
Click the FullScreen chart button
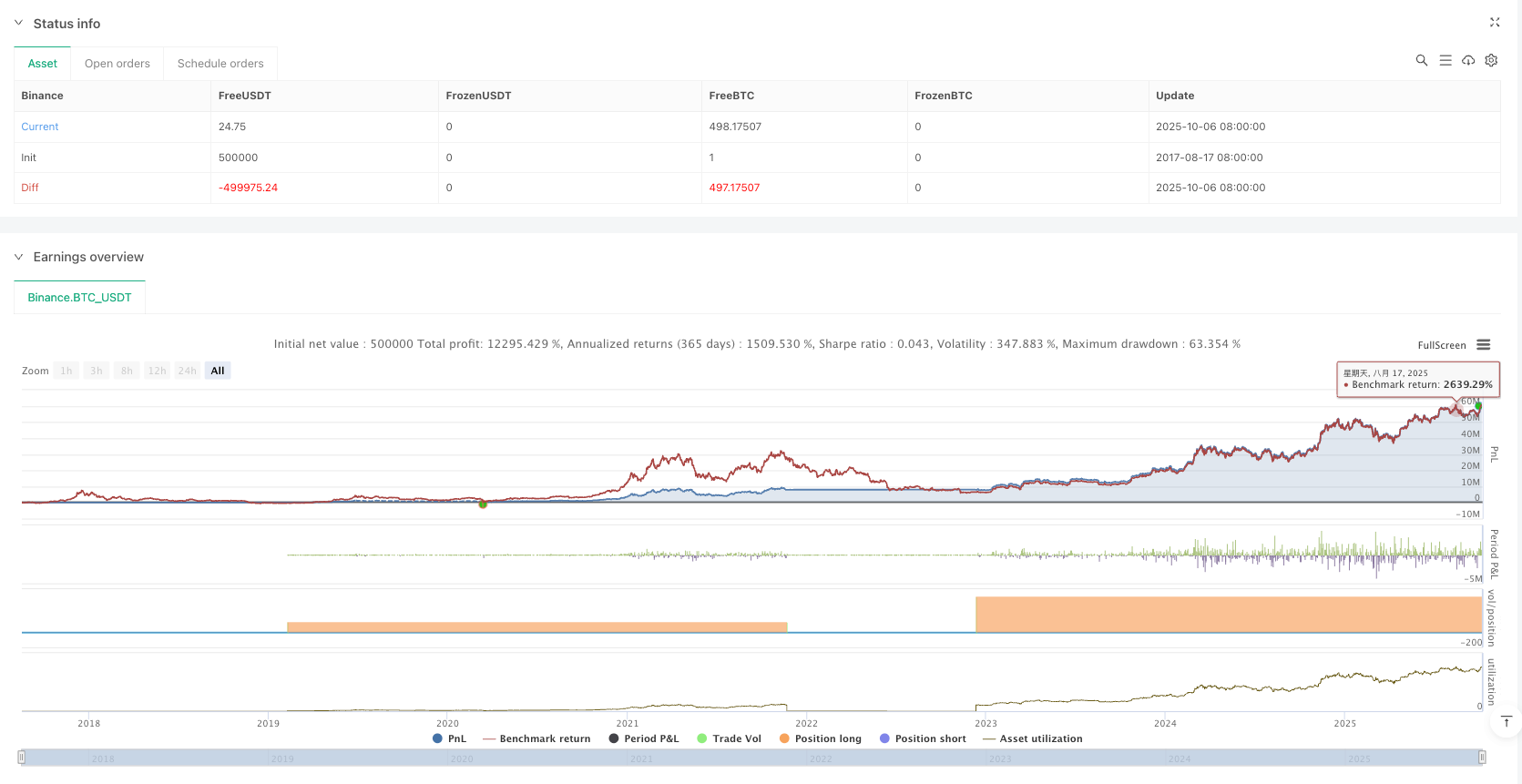(1441, 345)
